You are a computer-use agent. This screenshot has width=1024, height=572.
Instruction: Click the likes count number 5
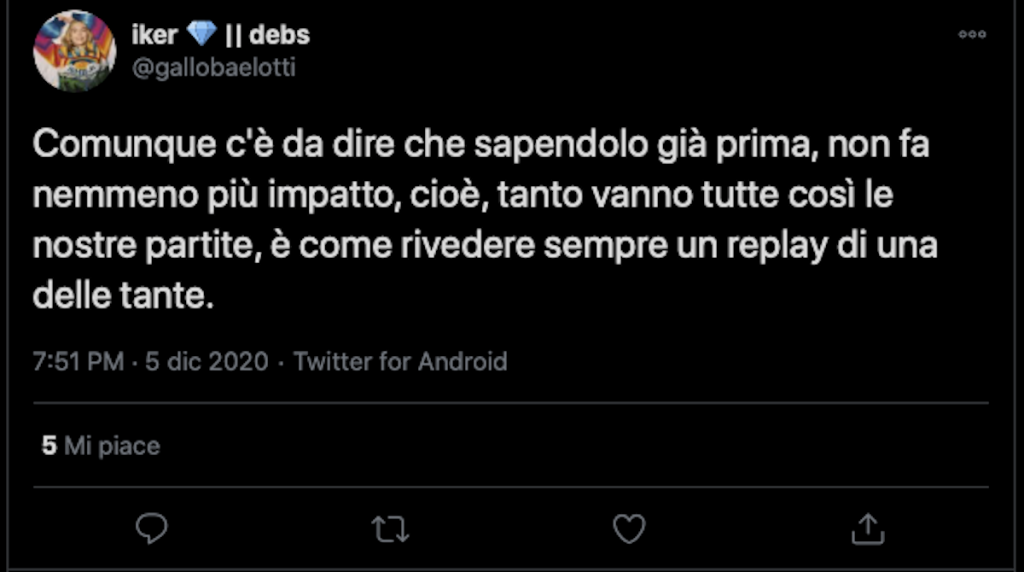48,446
